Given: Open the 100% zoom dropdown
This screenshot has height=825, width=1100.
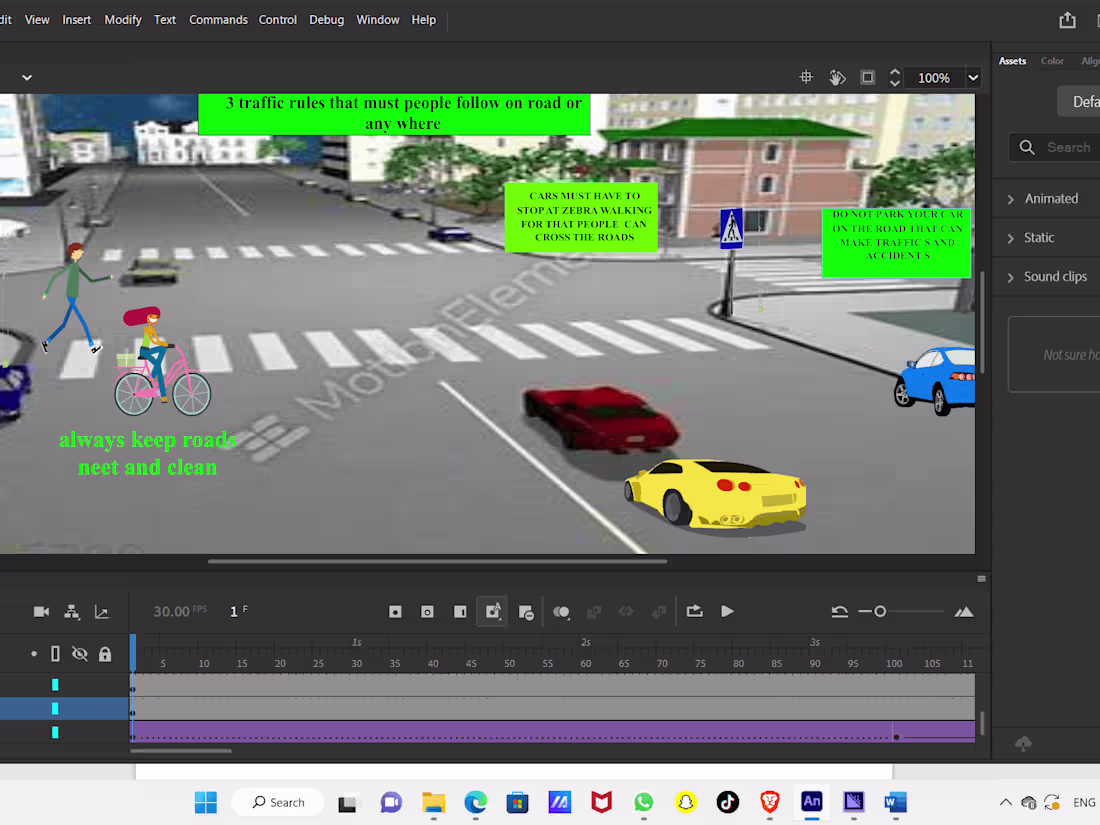Looking at the screenshot, I should [972, 77].
